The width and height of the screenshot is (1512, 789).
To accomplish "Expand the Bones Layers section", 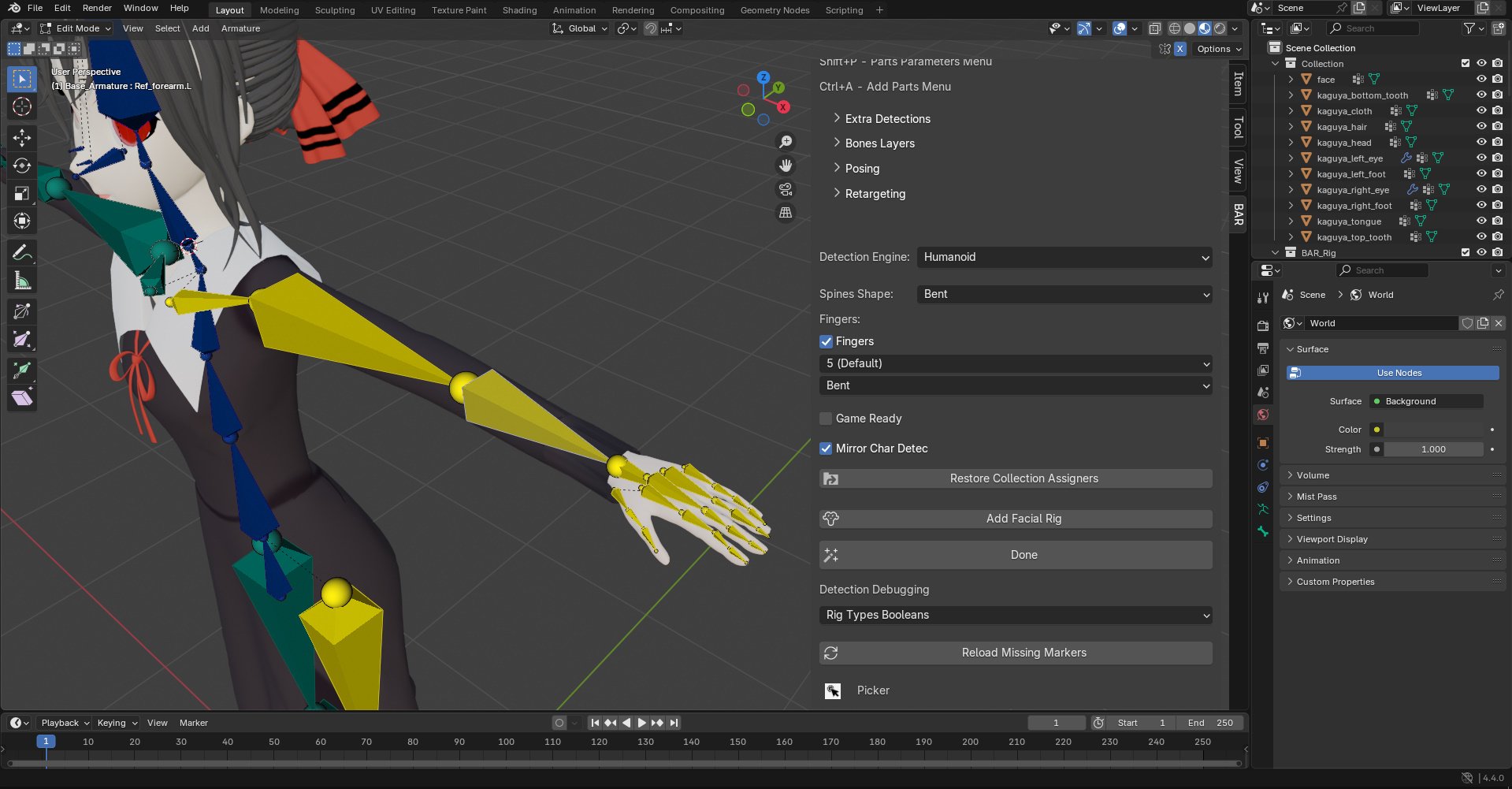I will (879, 143).
